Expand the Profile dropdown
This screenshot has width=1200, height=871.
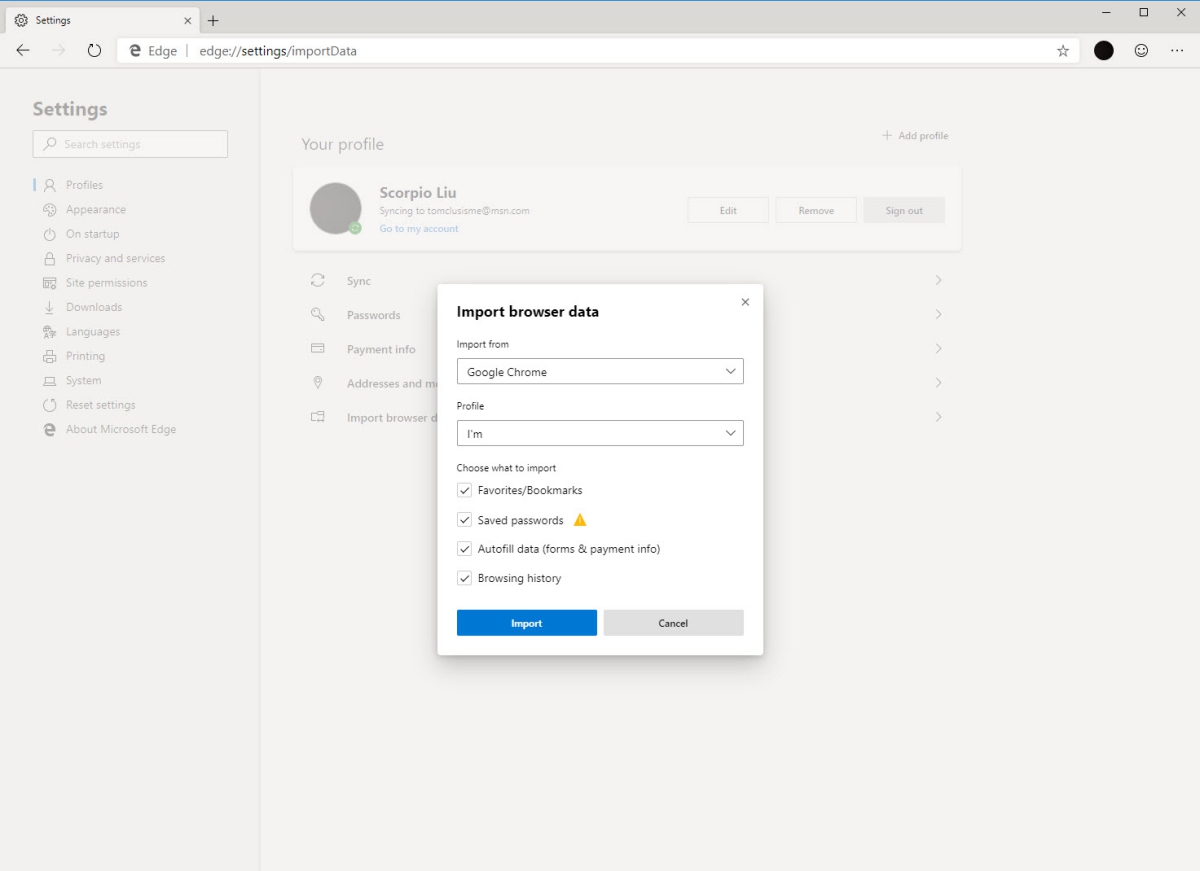tap(600, 434)
